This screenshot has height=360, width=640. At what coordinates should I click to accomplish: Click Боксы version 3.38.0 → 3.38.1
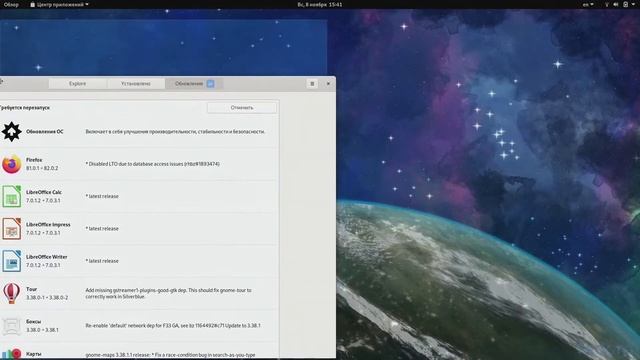tap(42, 330)
